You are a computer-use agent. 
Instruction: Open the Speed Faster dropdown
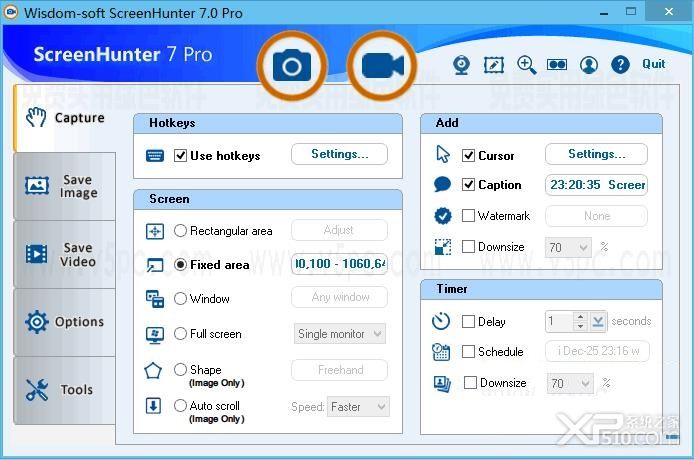(x=358, y=406)
